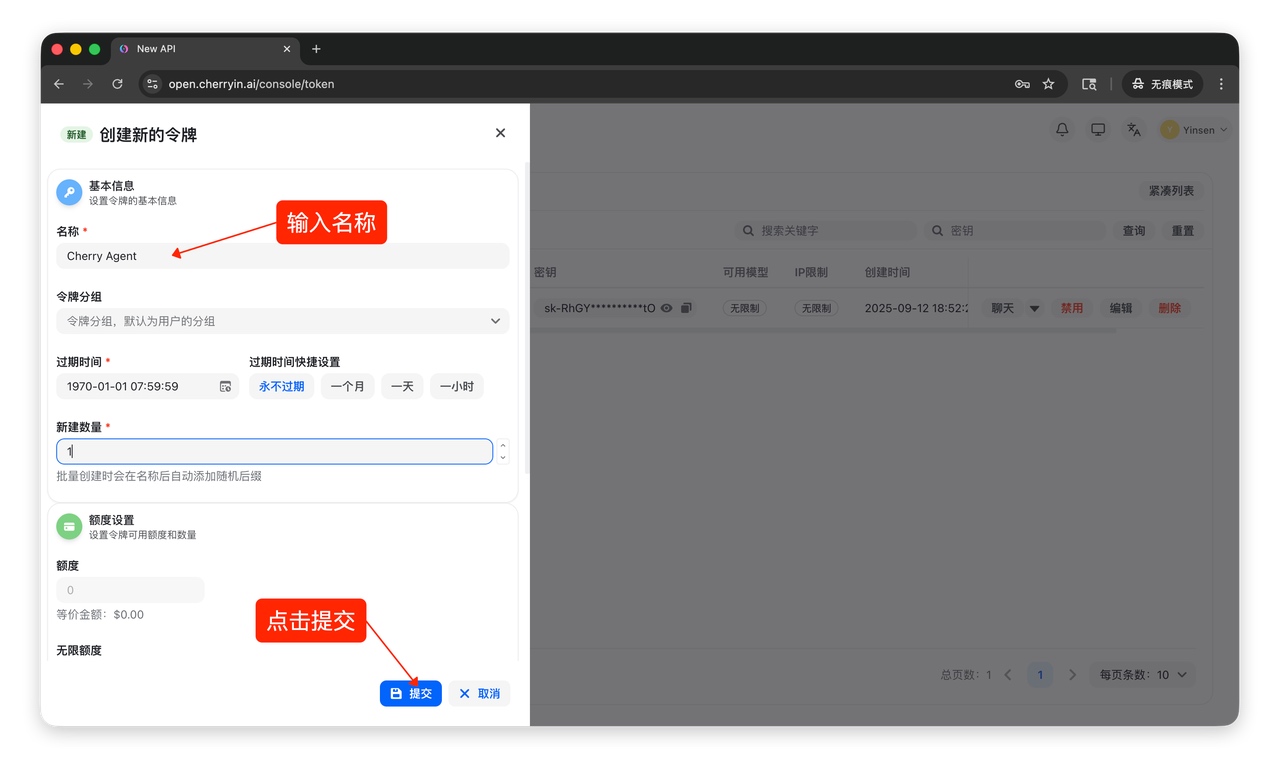Select 一个月 expiration shortcut
This screenshot has width=1280, height=775.
coord(347,386)
